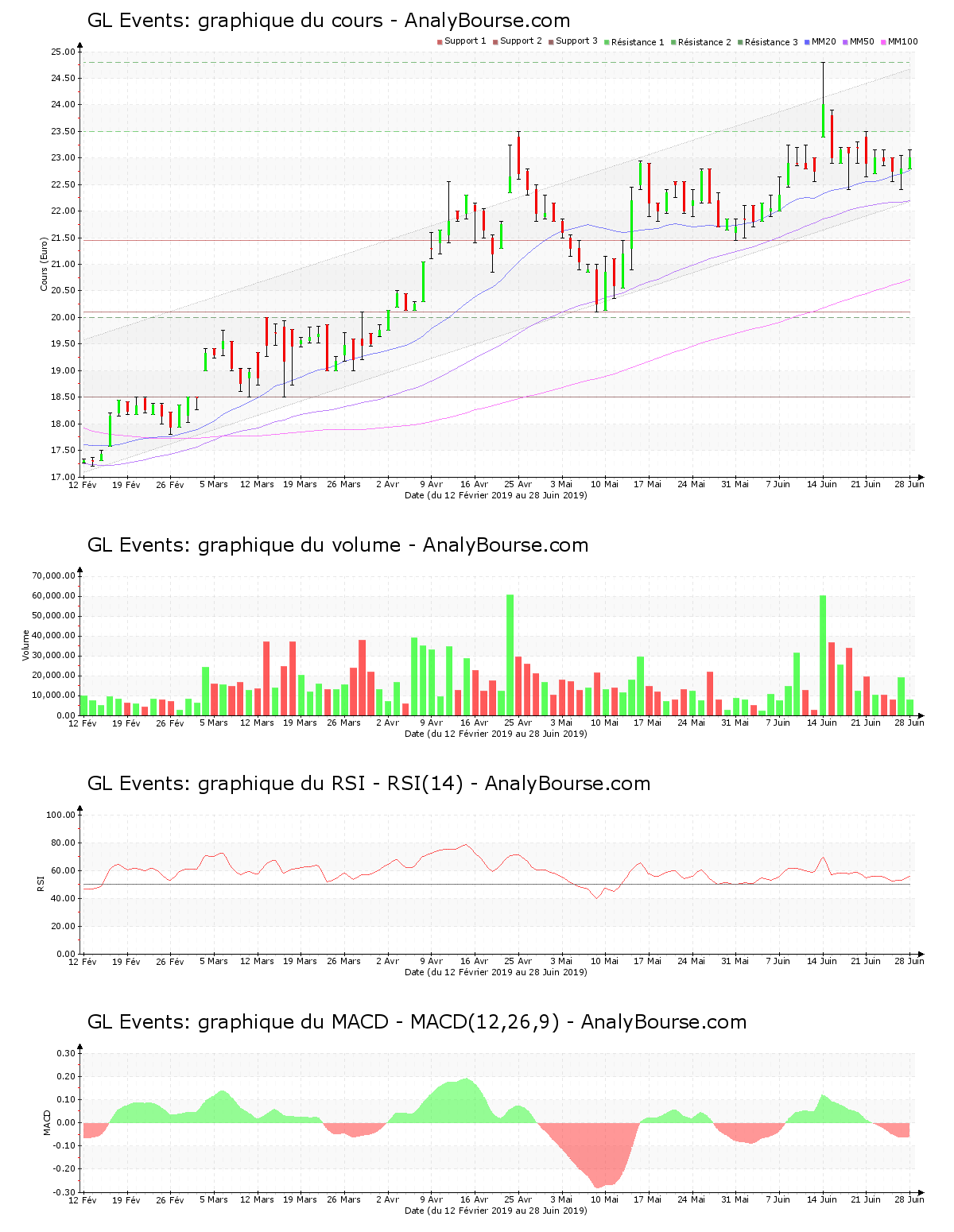Click the 'Cours (Euro)' axis label
954x1232 pixels.
[x=45, y=264]
